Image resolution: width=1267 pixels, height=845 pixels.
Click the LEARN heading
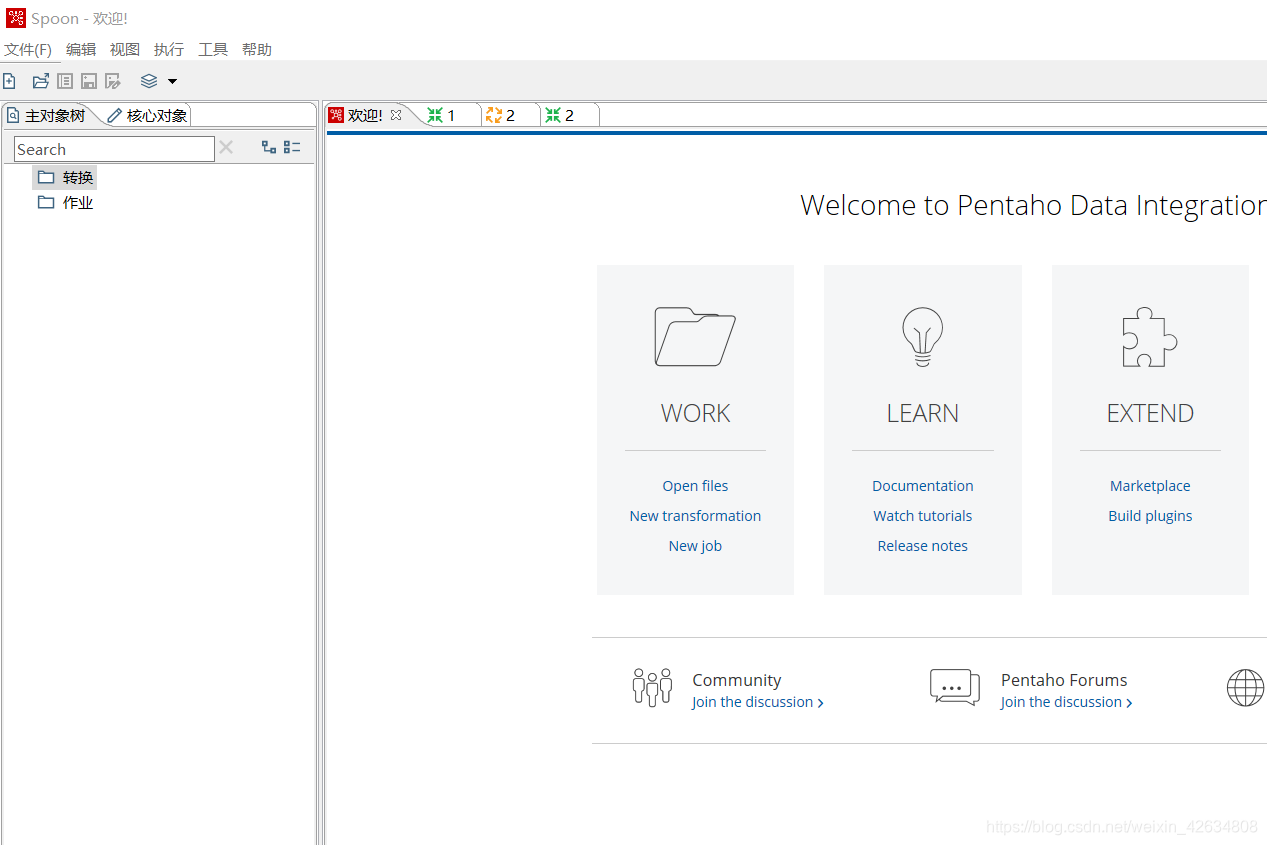922,414
